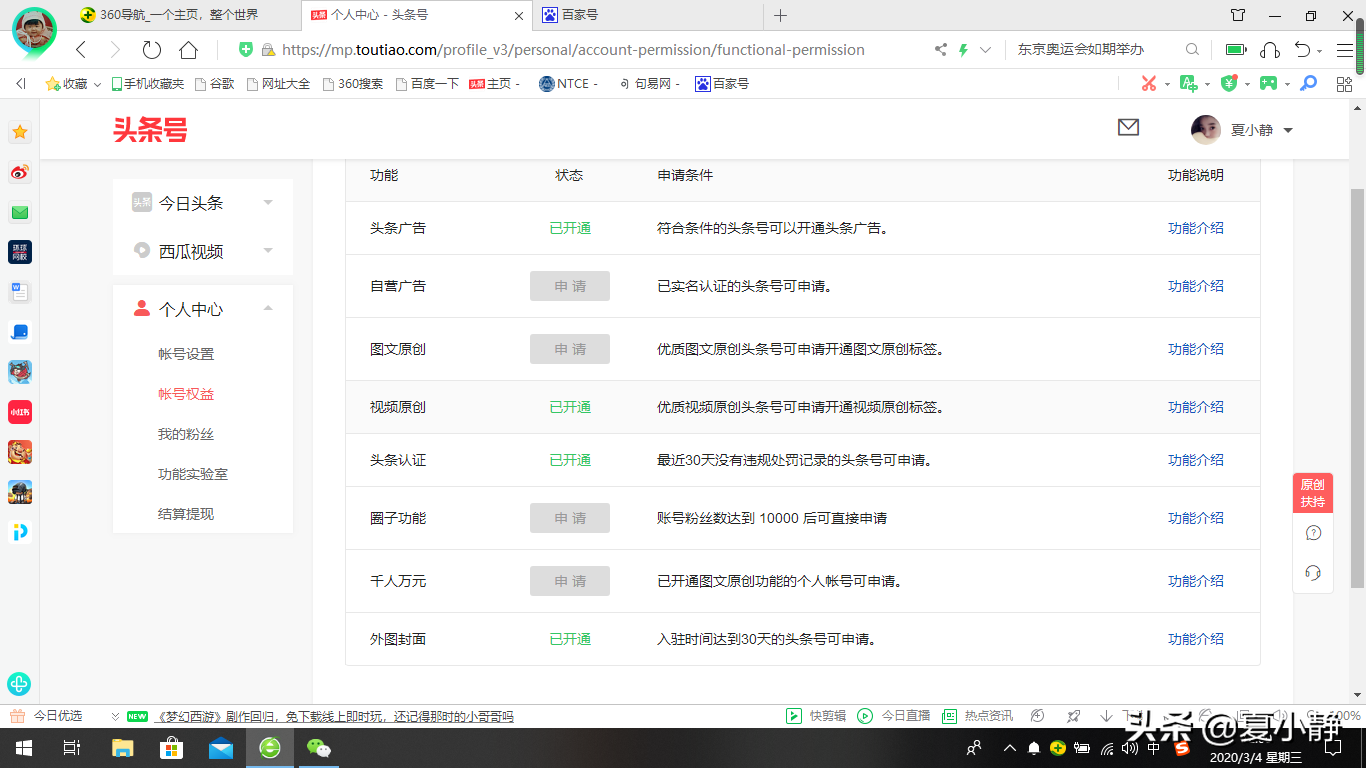The image size is (1366, 768).
Task: Open the Windows Start menu
Action: (23, 747)
